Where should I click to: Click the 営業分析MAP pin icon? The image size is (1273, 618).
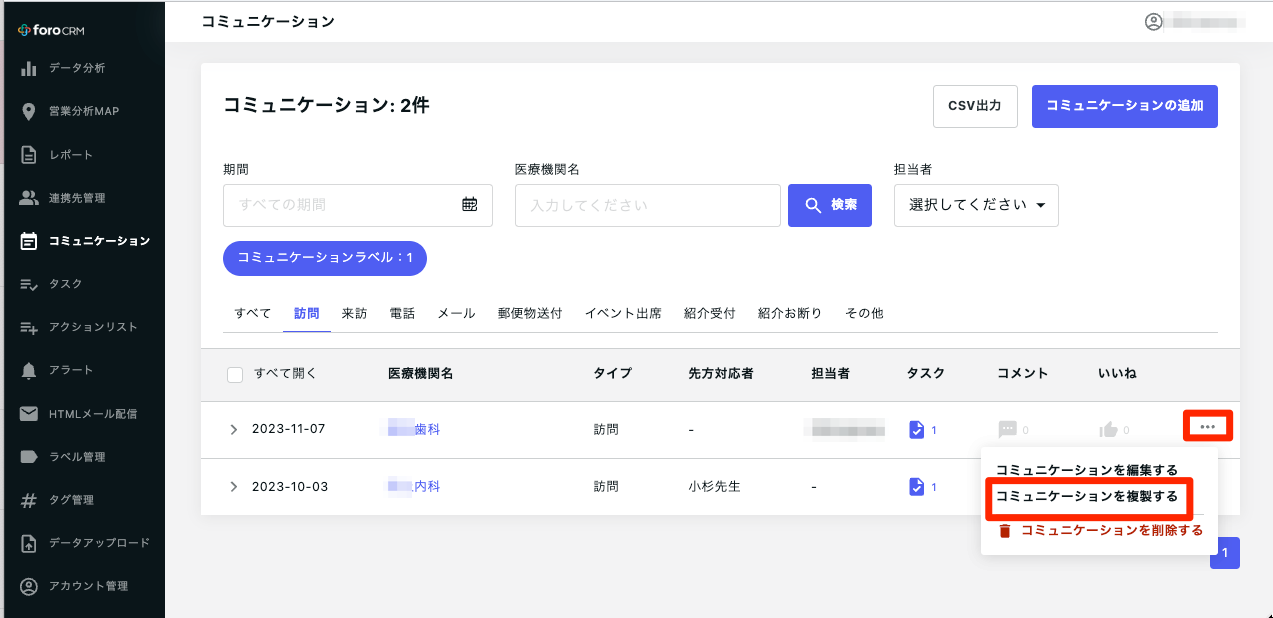pos(29,111)
